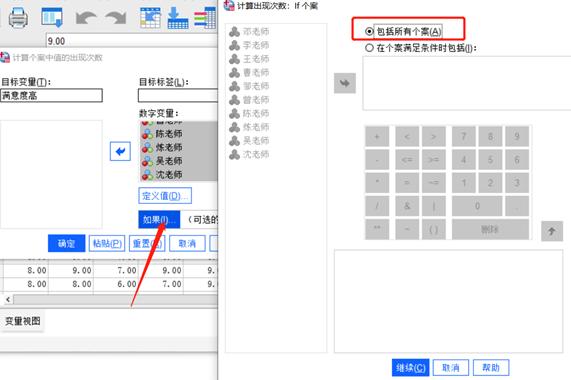Click the Redo arrow icon
Viewport: 571px width, 380px height.
115,18
